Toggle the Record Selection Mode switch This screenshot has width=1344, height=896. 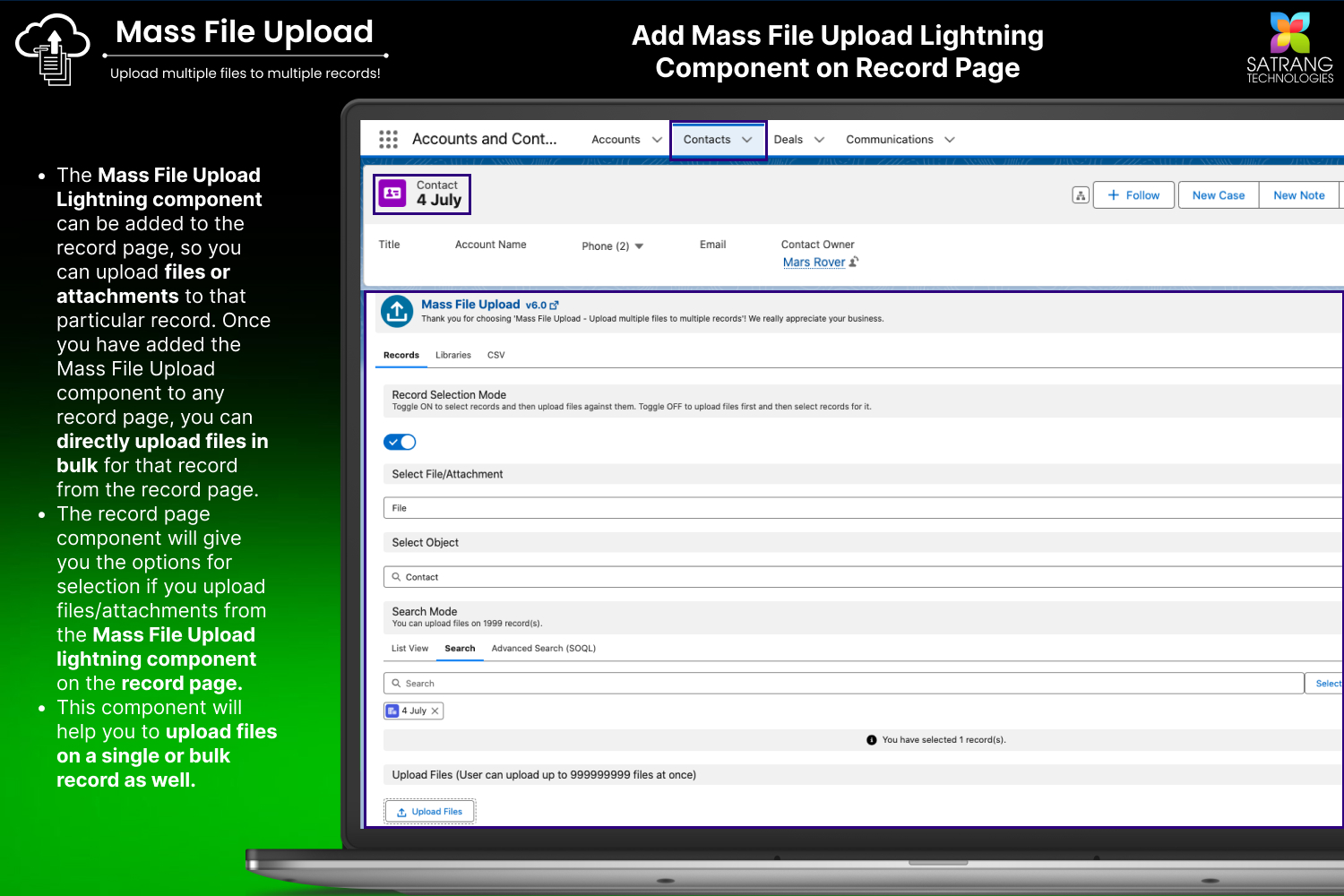coord(400,442)
